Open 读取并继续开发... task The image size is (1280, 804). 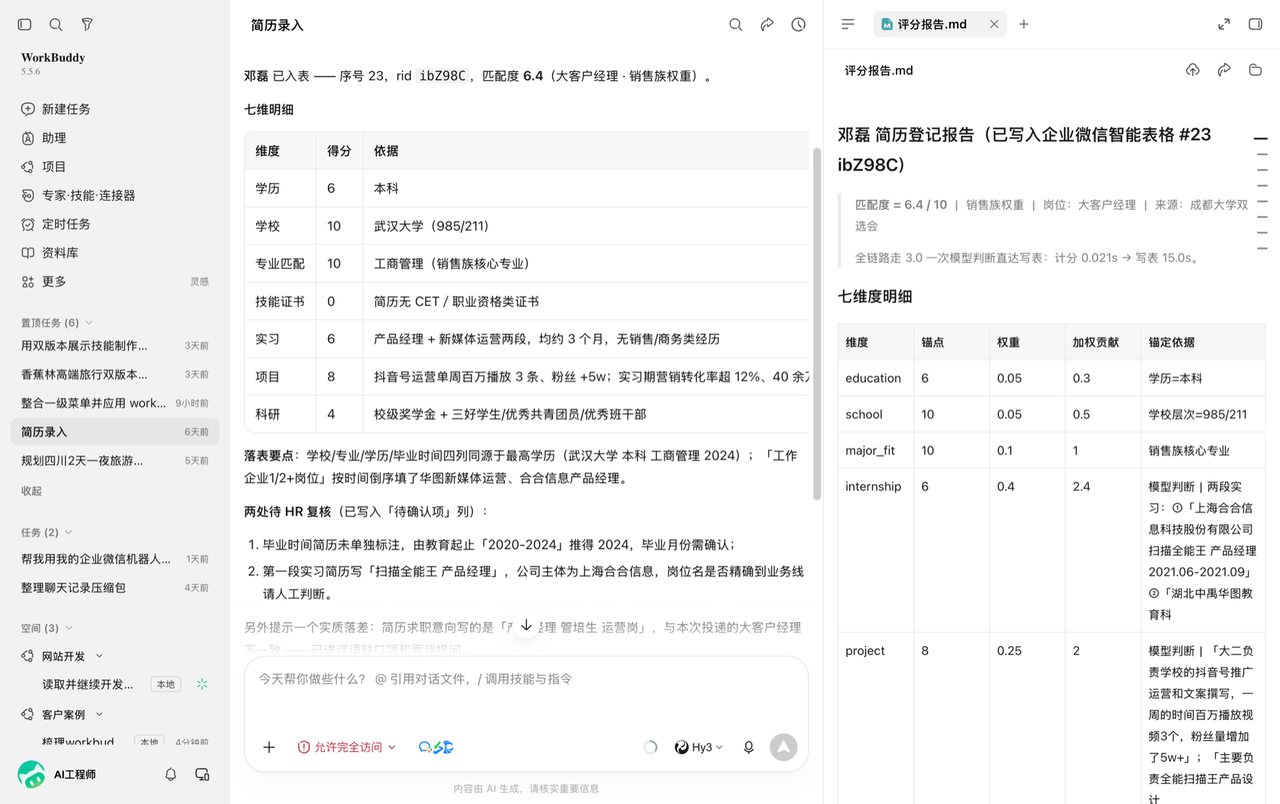click(88, 685)
